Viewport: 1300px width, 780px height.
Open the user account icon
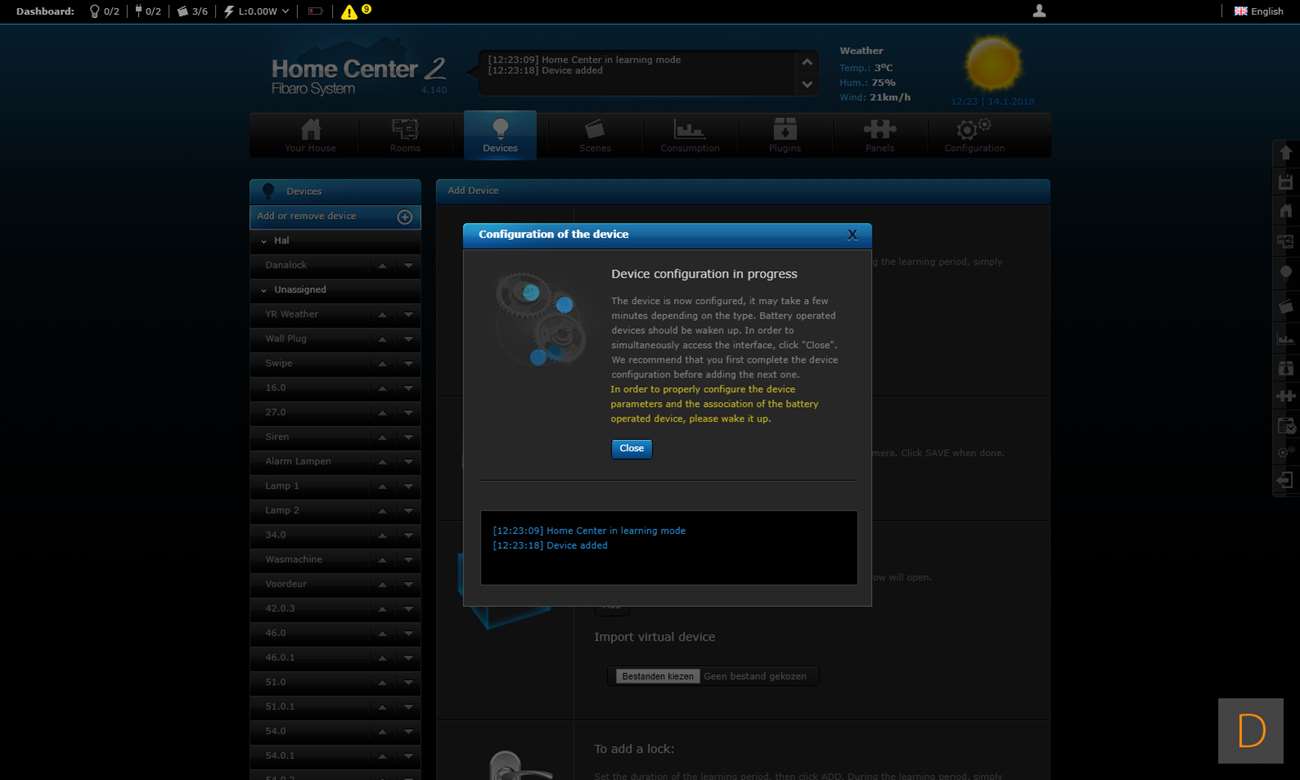click(x=1039, y=11)
